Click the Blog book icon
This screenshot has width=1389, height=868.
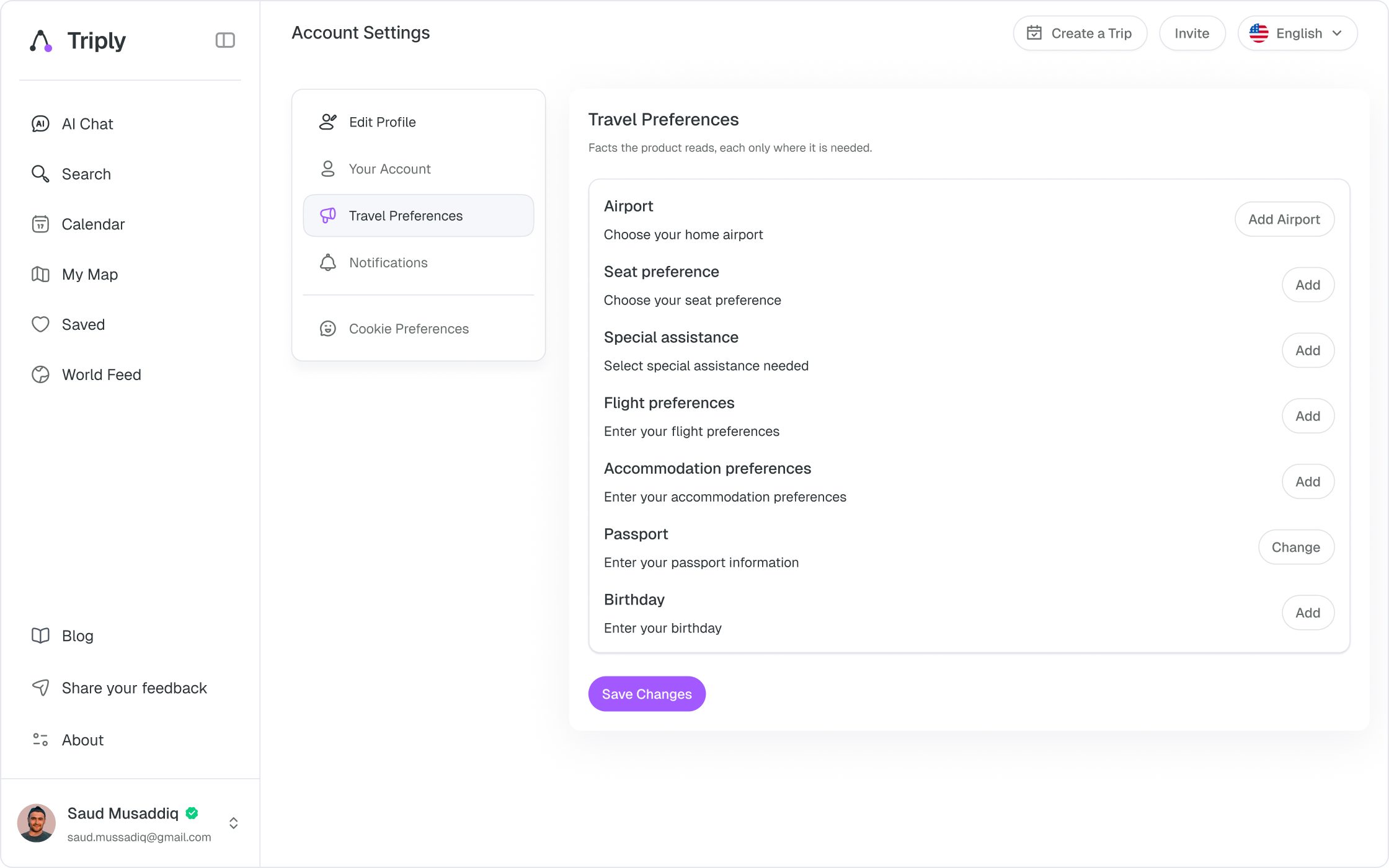pyautogui.click(x=40, y=635)
